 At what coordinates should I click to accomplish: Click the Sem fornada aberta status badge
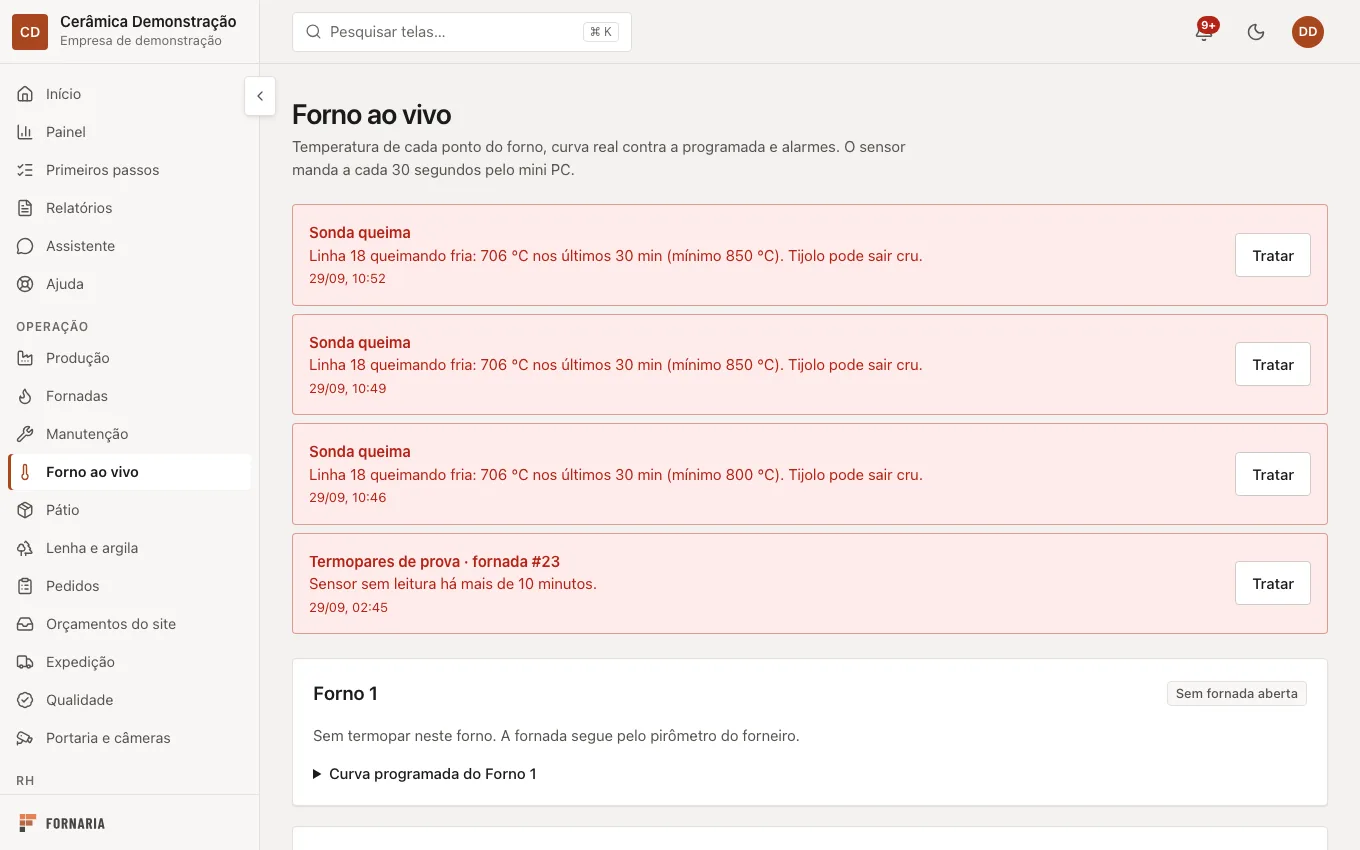click(x=1237, y=694)
